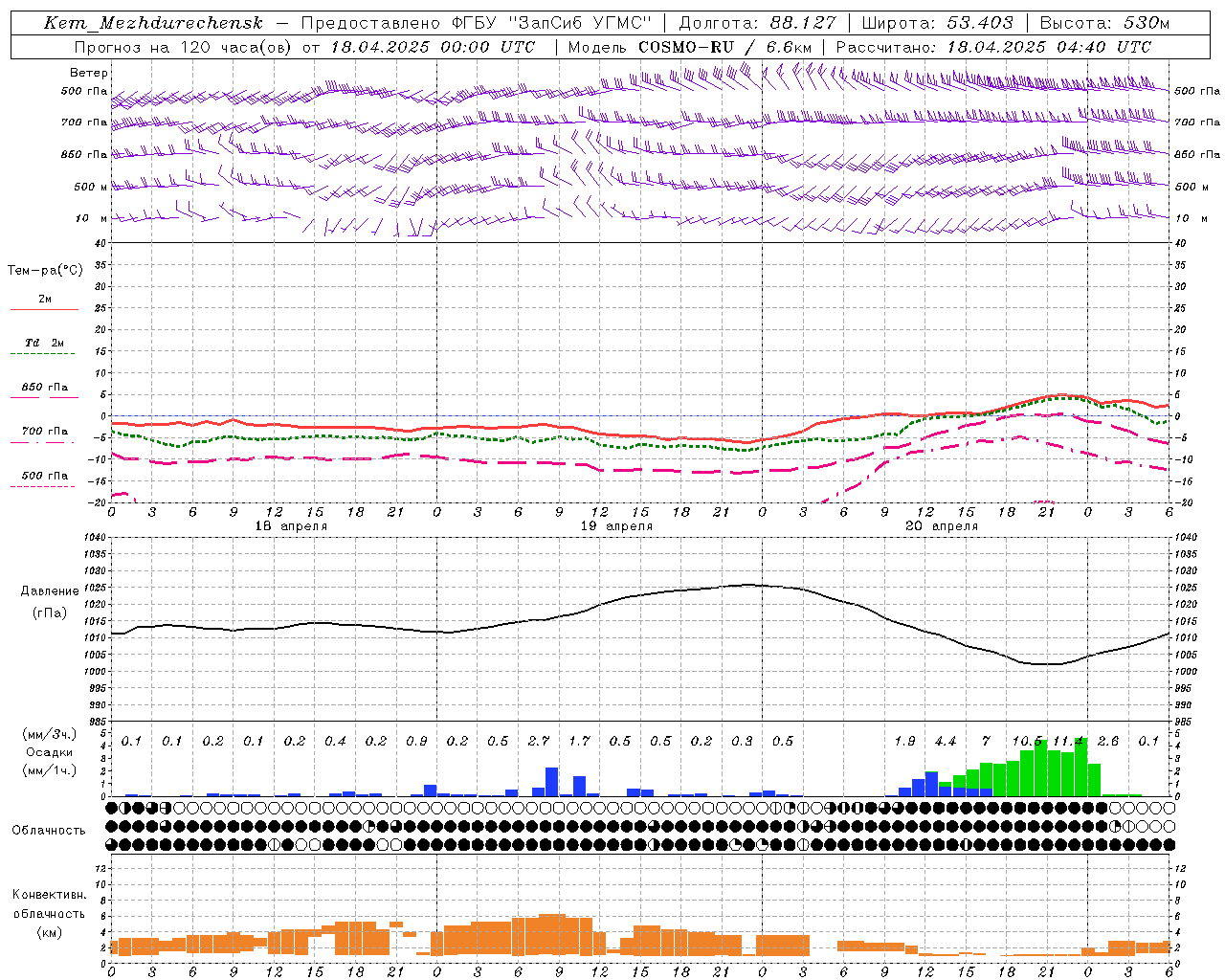Click the '18 апреля' date label

[x=291, y=526]
